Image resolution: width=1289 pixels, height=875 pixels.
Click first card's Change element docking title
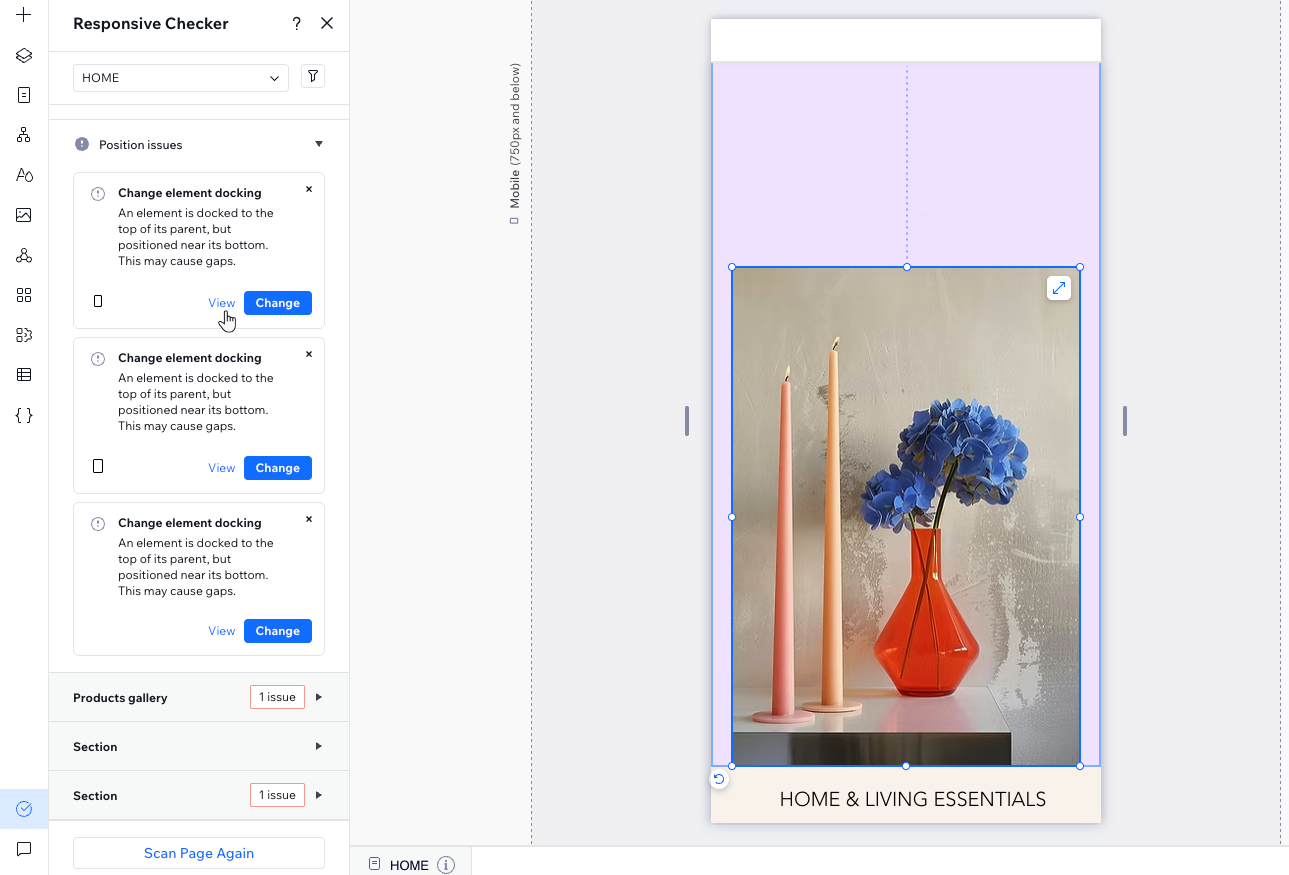click(x=190, y=193)
